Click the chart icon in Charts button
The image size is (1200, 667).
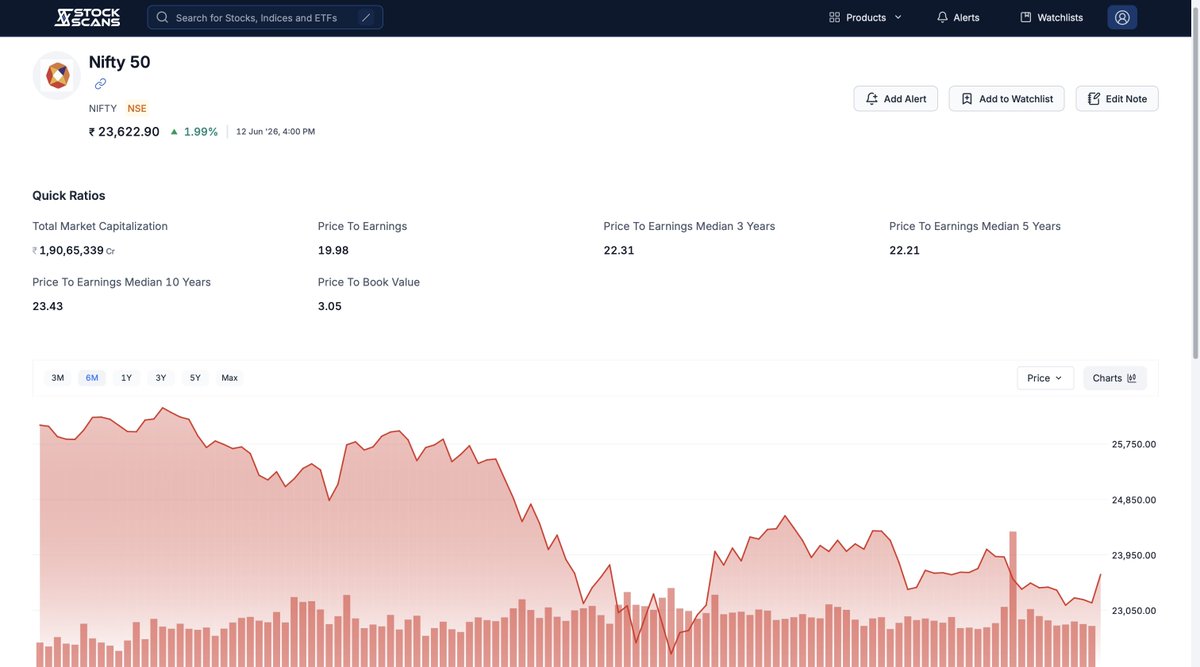[1132, 378]
